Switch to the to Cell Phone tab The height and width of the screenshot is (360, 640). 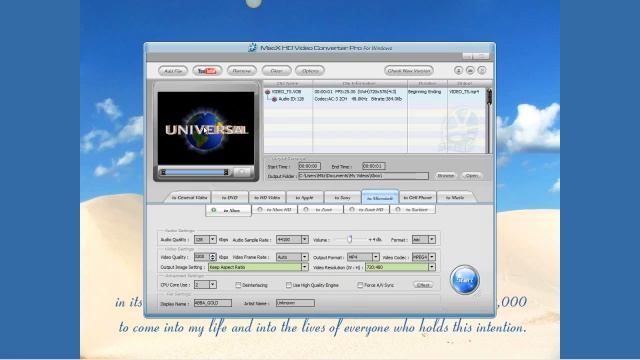pos(418,198)
